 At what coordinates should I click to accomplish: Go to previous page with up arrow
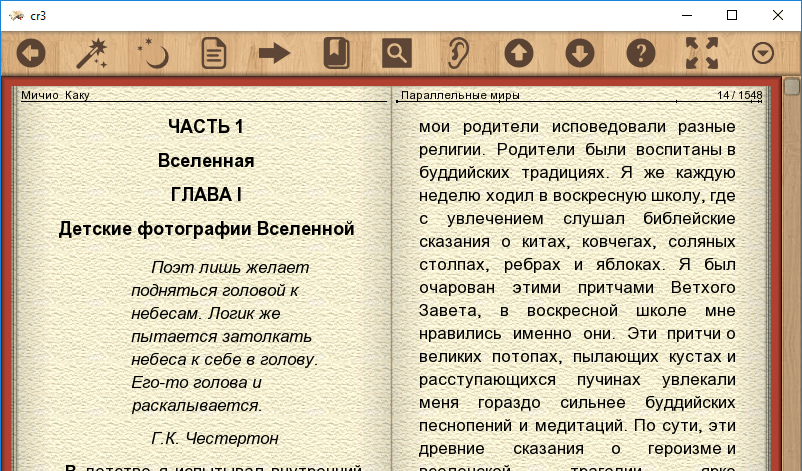point(519,53)
